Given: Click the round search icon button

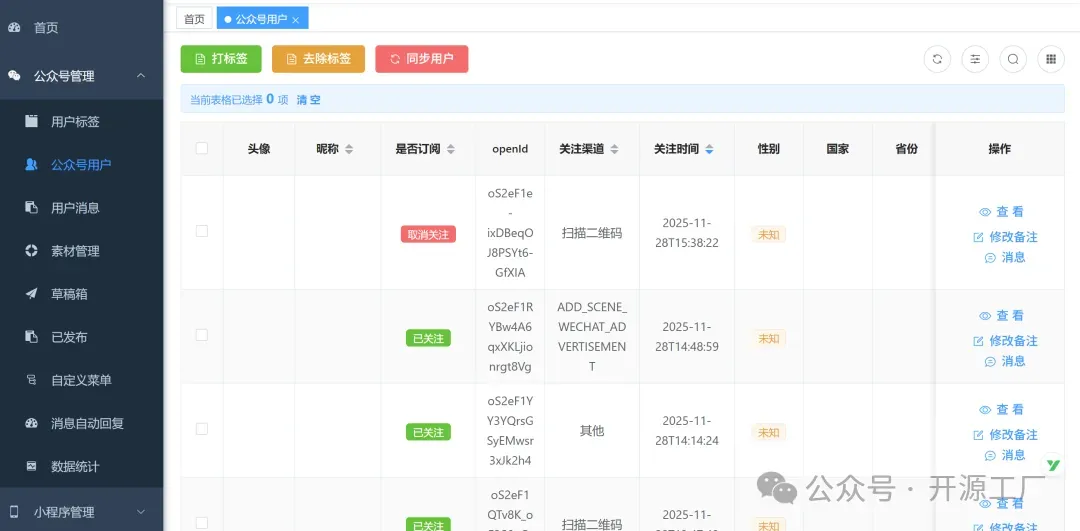Looking at the screenshot, I should click(x=1012, y=59).
